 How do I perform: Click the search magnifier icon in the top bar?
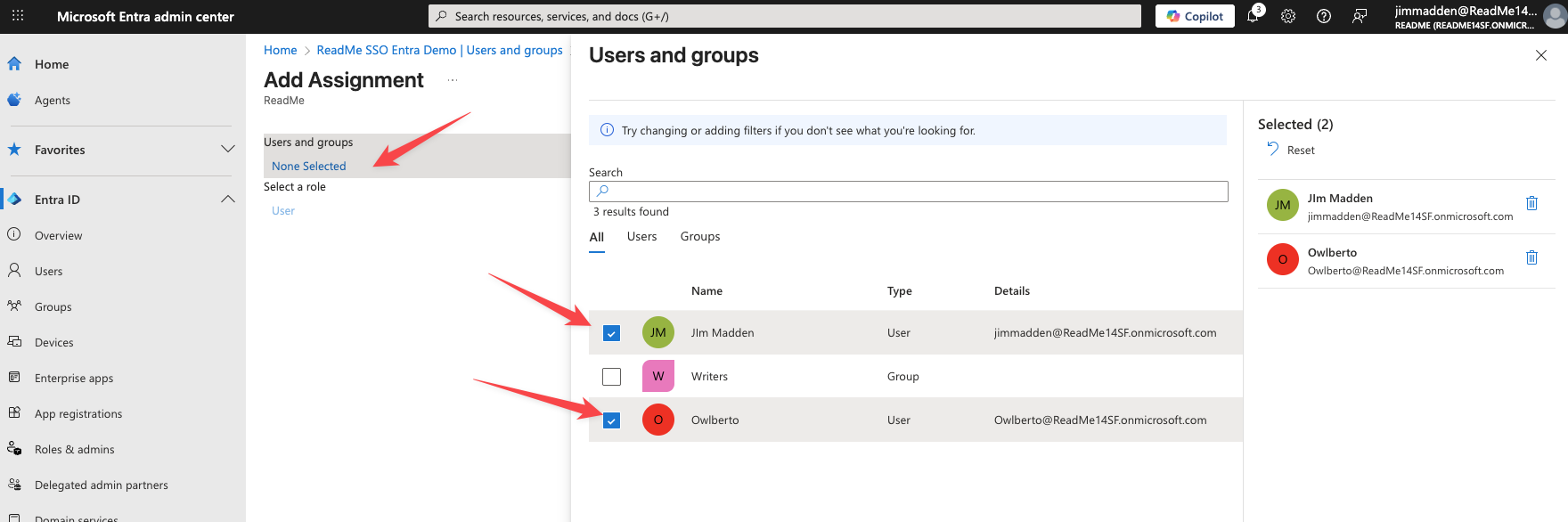(441, 16)
